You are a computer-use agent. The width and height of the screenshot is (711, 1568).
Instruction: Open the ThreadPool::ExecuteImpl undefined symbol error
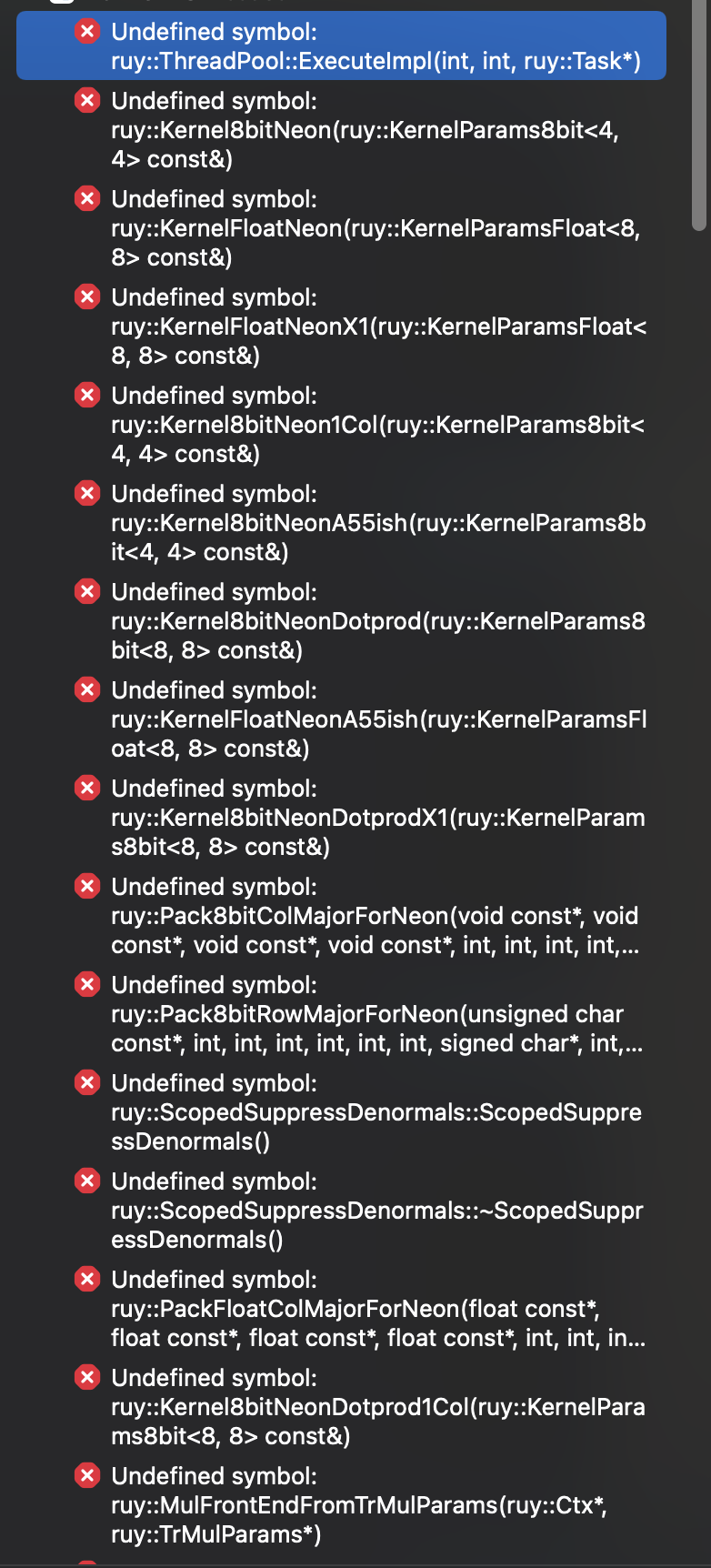tap(364, 45)
